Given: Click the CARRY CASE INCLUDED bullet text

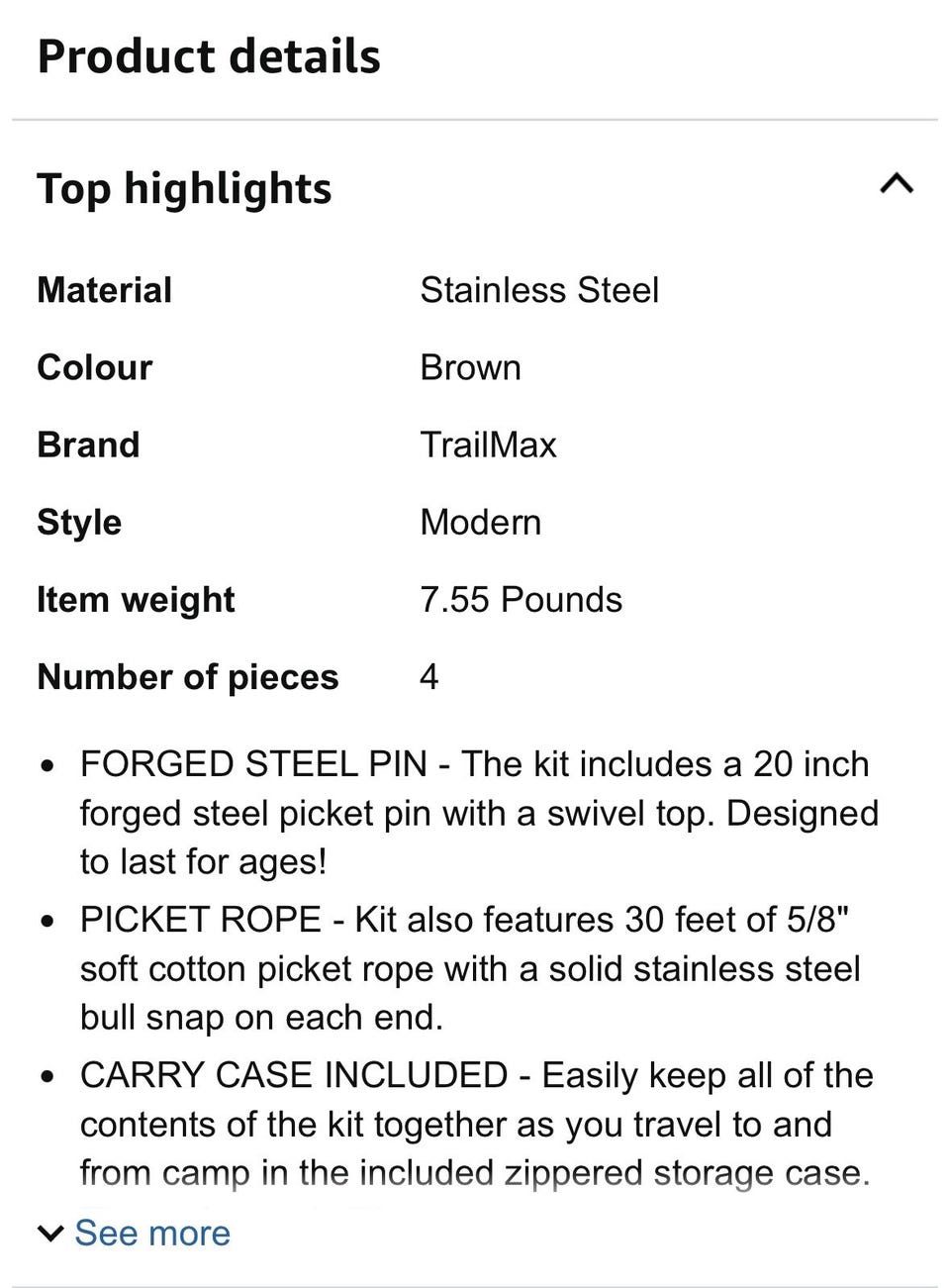Looking at the screenshot, I should point(477,1124).
